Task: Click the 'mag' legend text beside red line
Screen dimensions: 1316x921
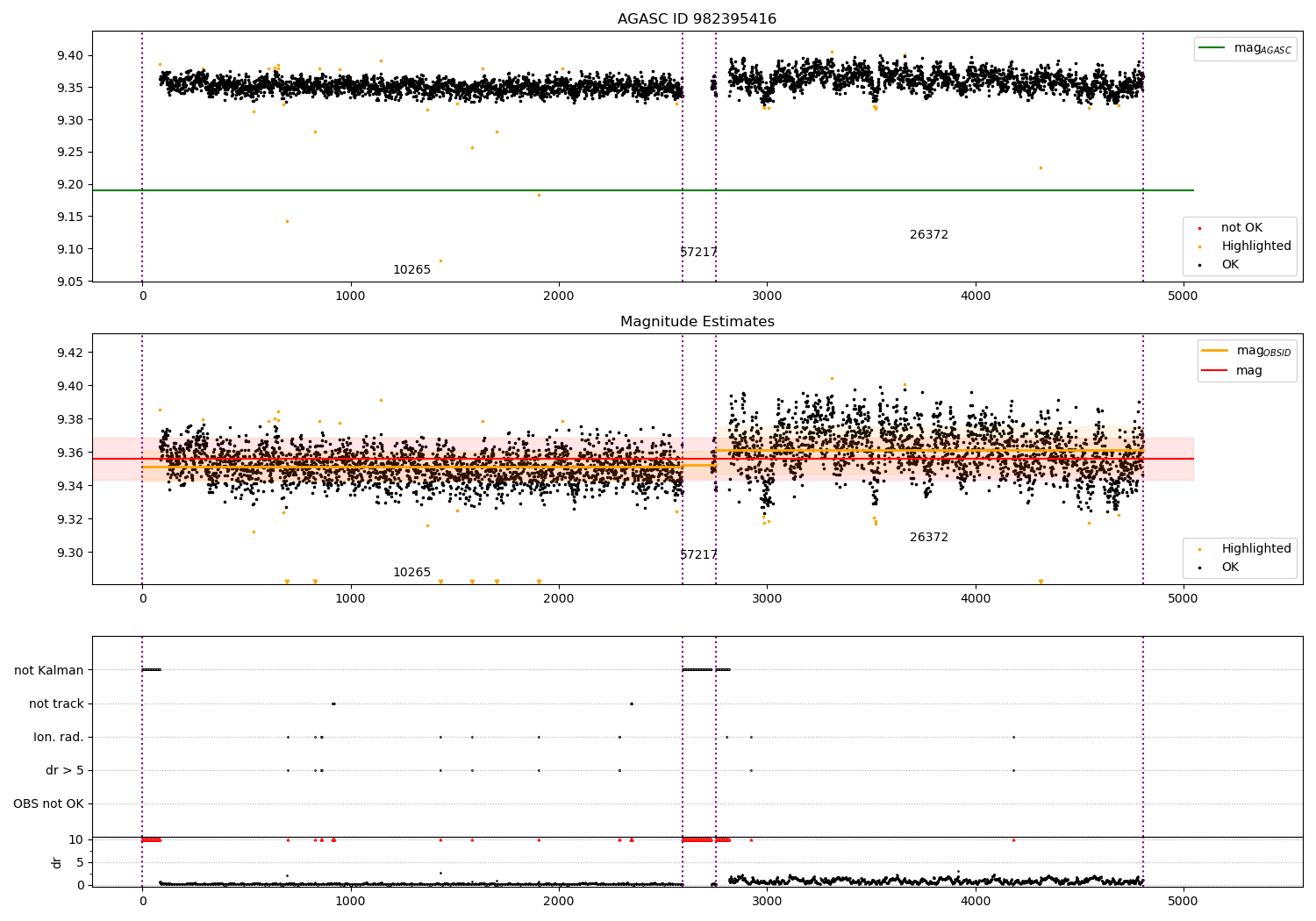Action: [x=1248, y=371]
